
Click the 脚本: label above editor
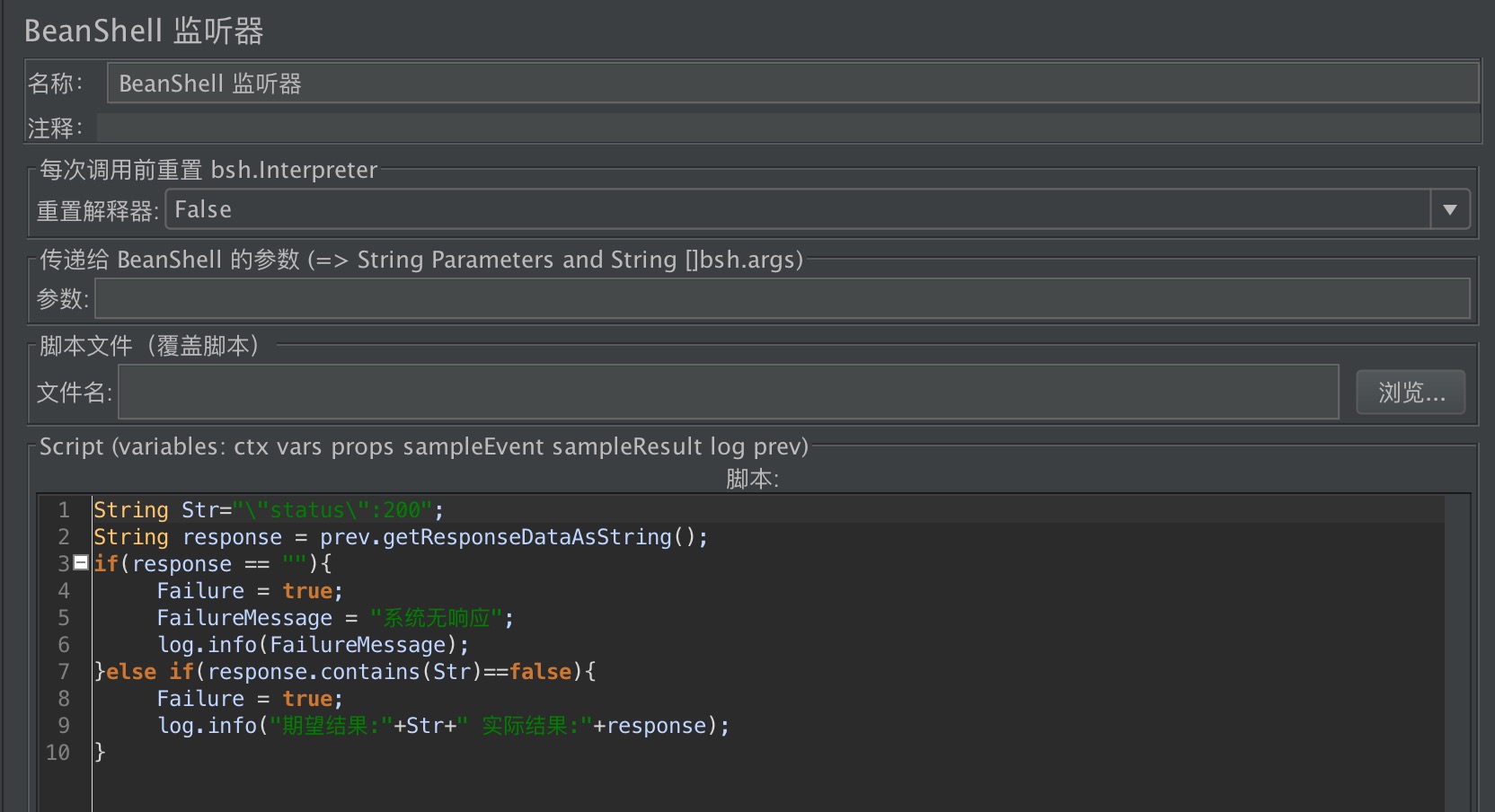click(x=753, y=479)
